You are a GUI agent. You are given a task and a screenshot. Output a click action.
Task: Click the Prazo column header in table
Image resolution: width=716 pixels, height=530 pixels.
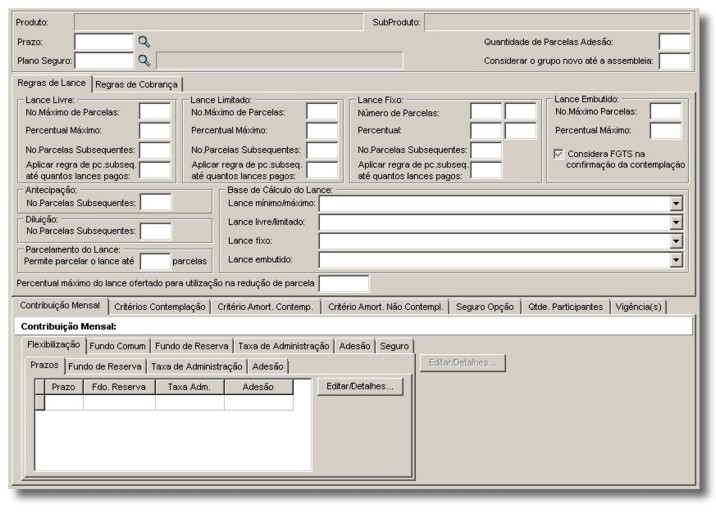[63, 387]
